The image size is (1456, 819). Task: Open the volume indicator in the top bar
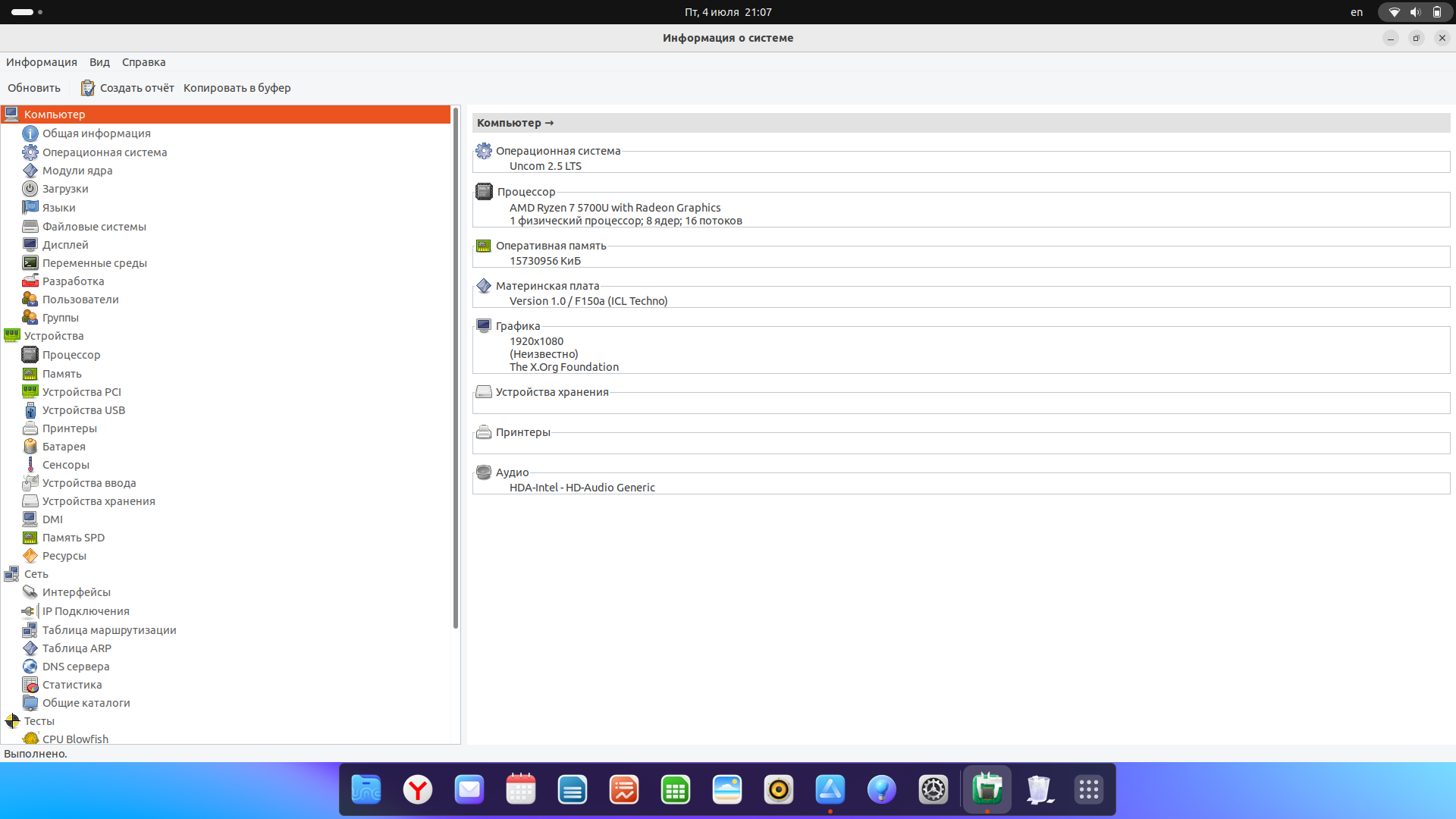point(1415,12)
